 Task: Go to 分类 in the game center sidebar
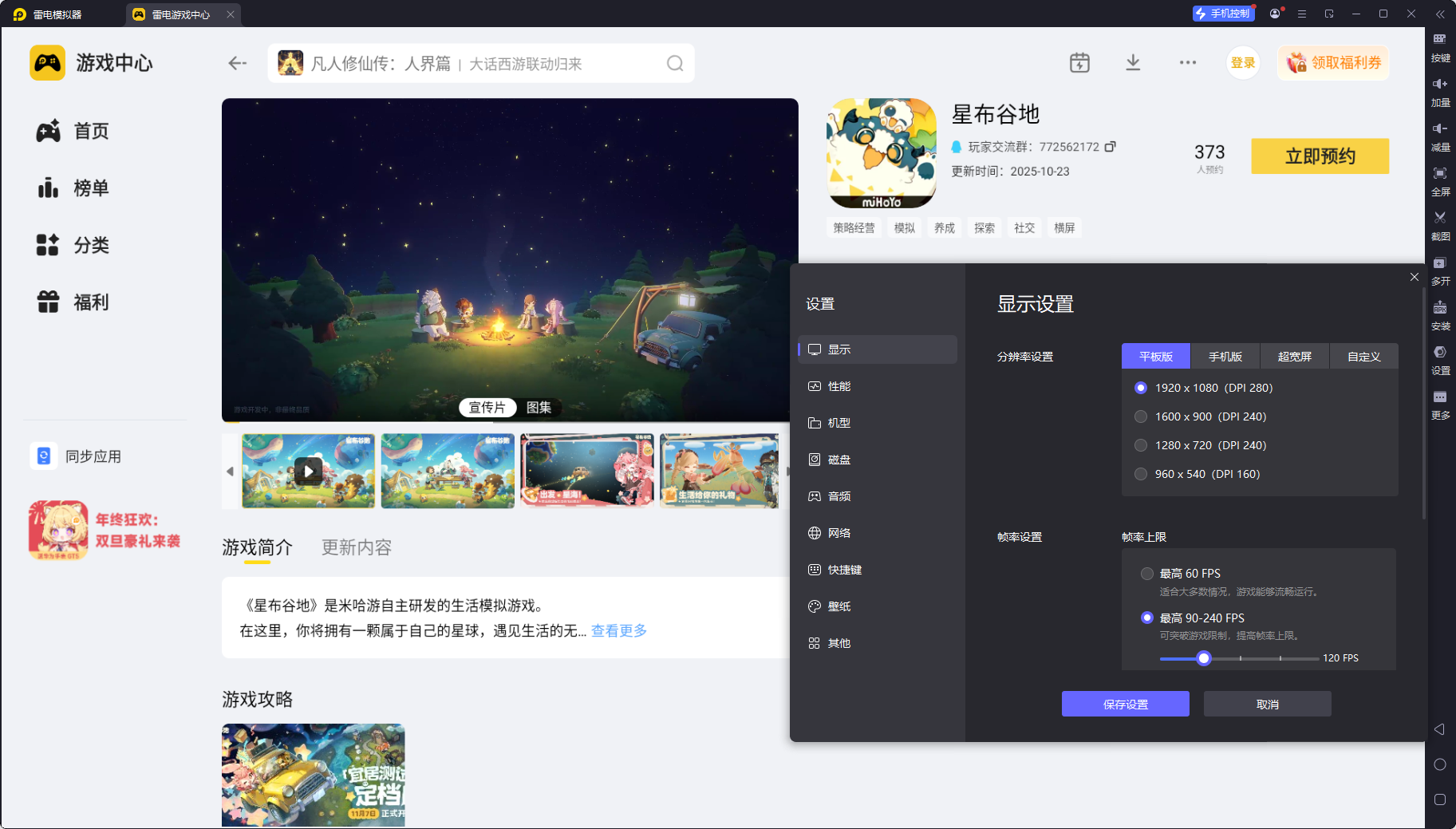pyautogui.click(x=73, y=245)
